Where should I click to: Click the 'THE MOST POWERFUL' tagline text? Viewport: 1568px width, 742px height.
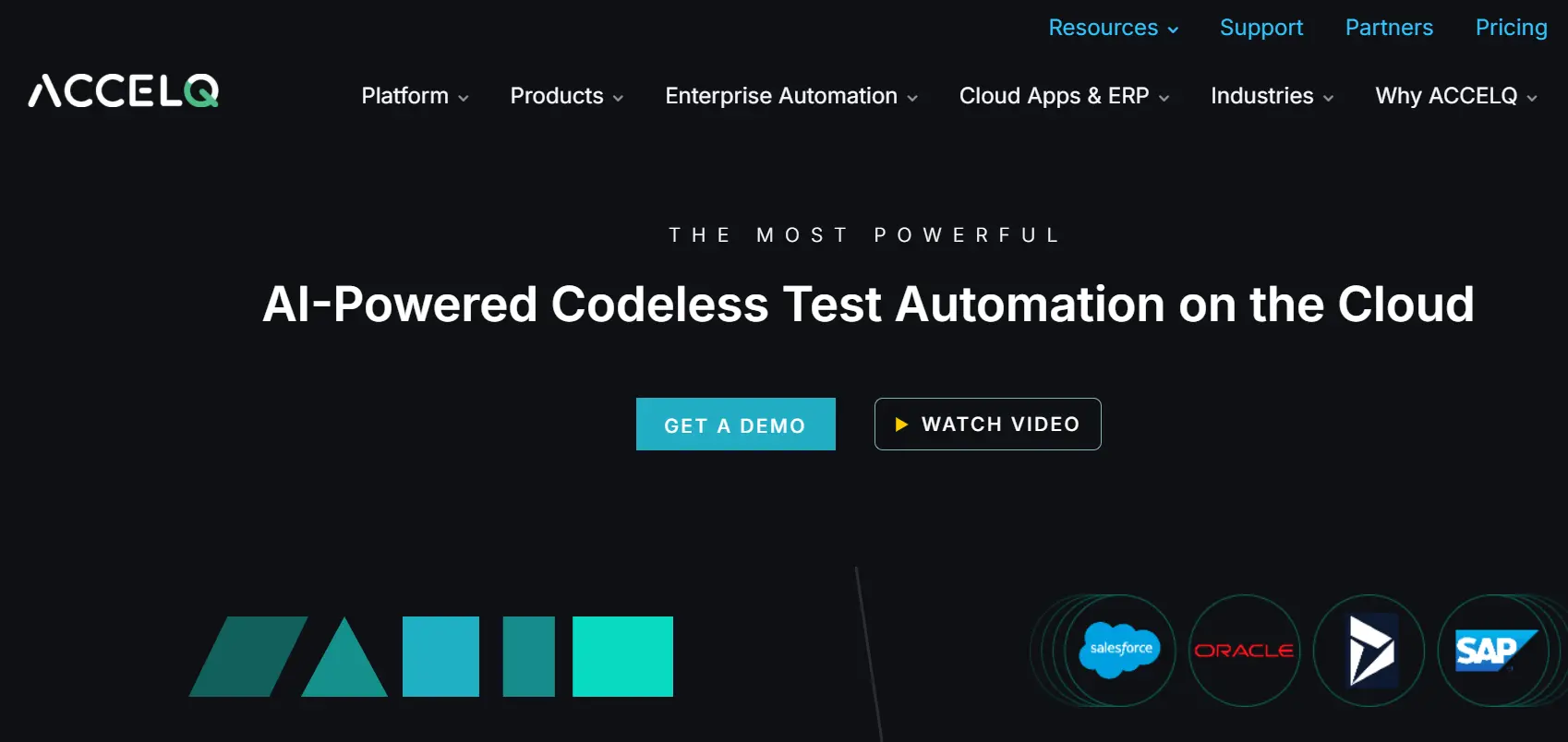864,235
